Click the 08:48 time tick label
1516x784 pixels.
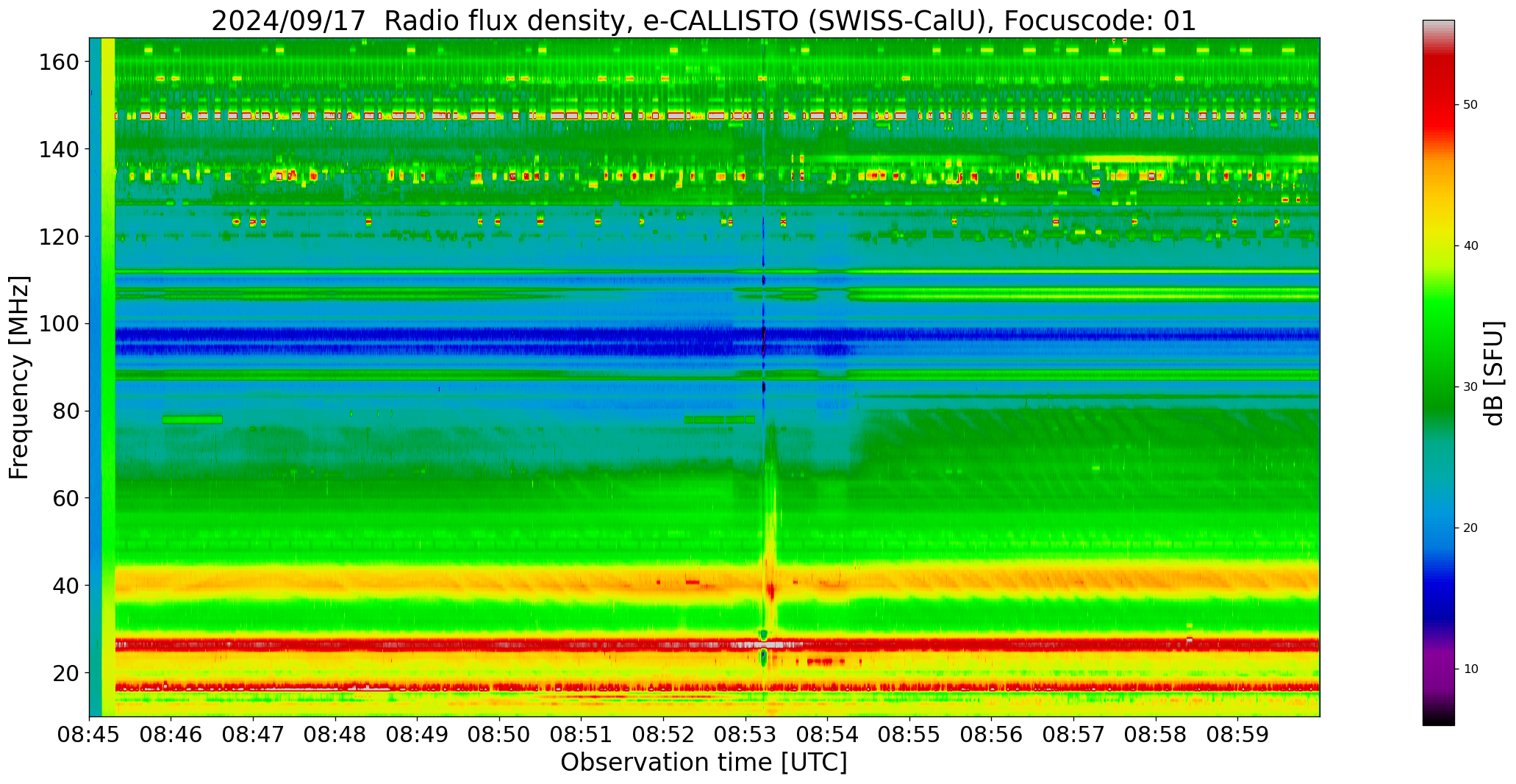pyautogui.click(x=335, y=736)
